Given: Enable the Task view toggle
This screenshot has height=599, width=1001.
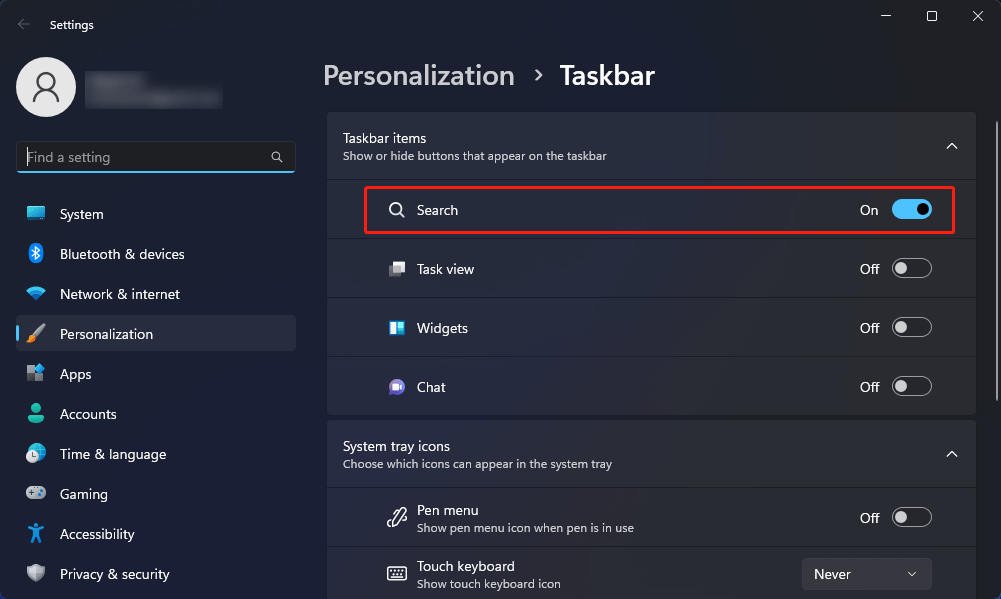Looking at the screenshot, I should click(910, 268).
